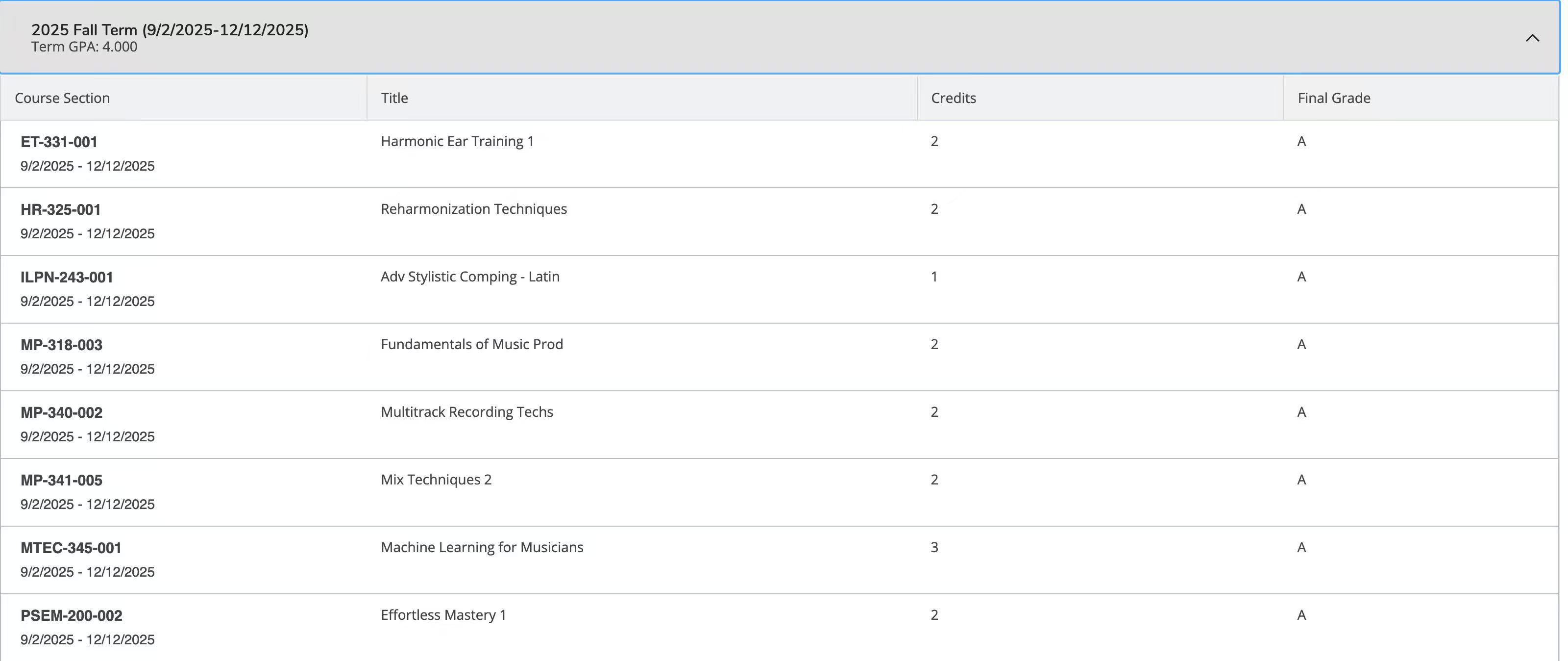
Task: Click the Term GPA: 4.000 text
Action: click(x=84, y=47)
